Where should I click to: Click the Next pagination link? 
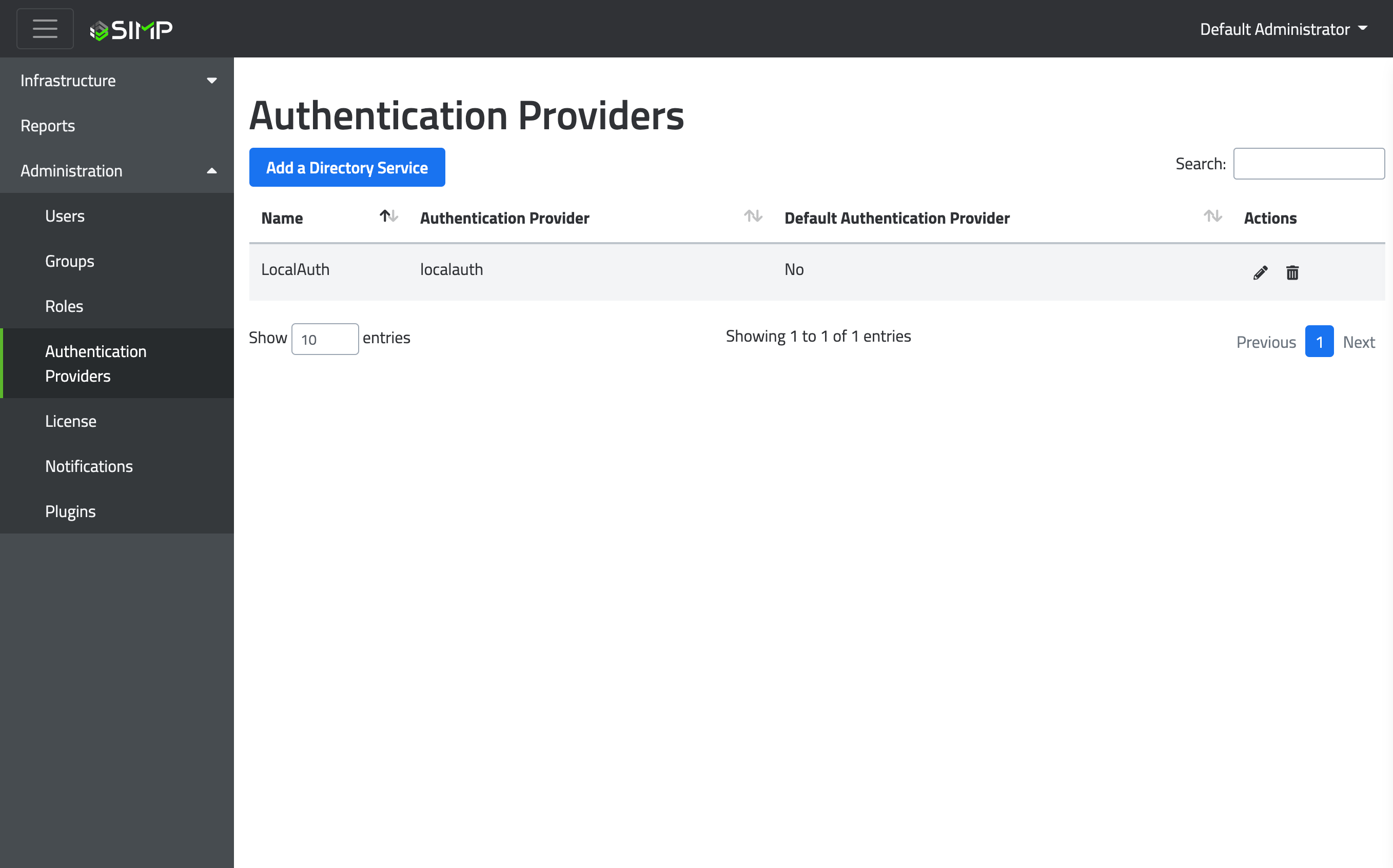1359,342
